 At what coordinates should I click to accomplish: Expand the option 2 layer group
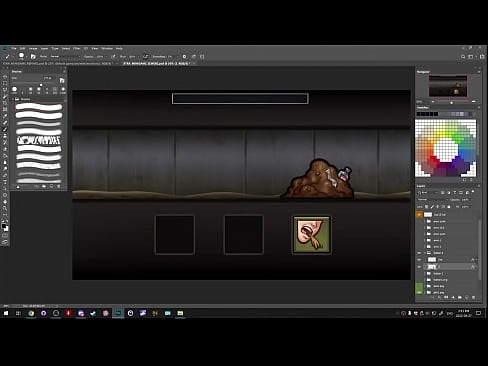[425, 274]
